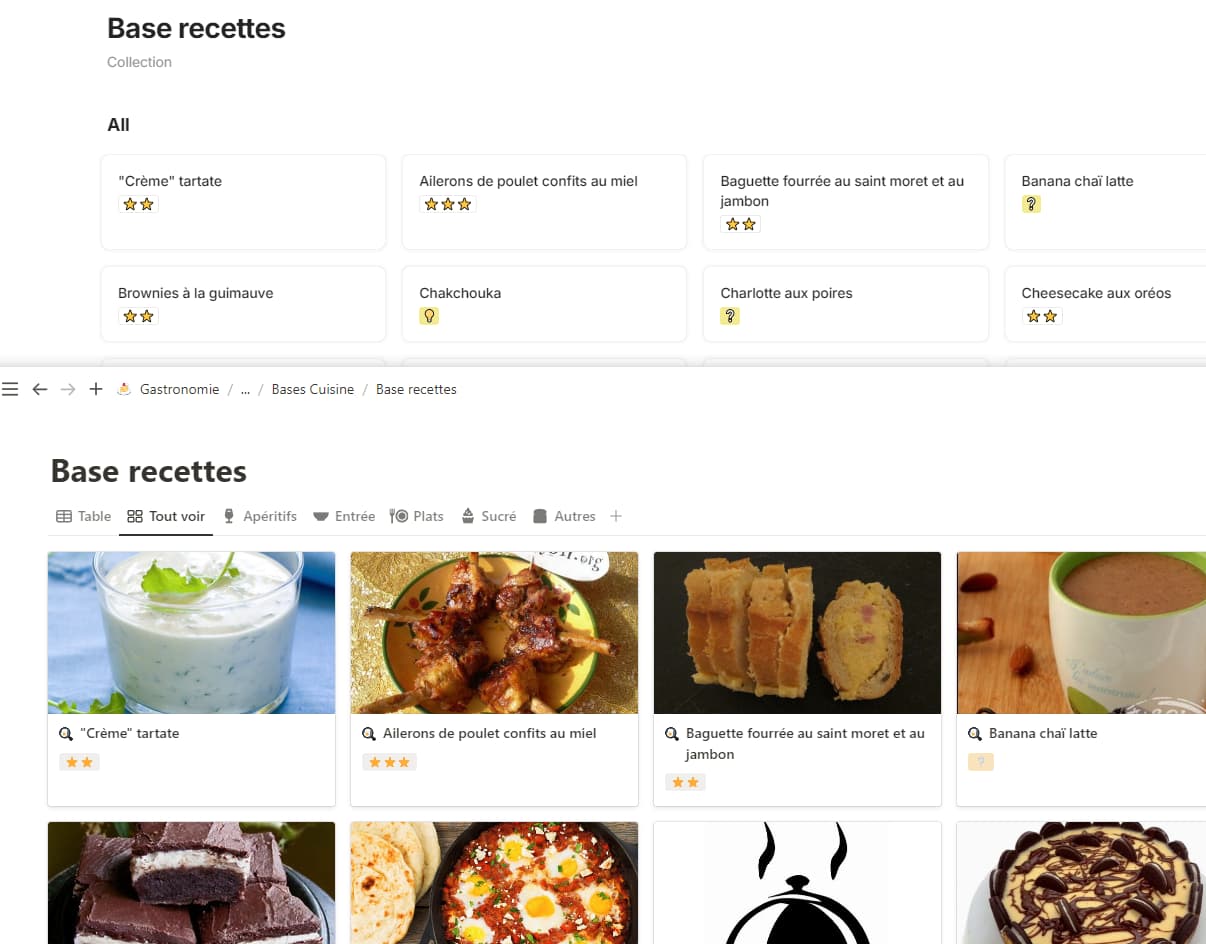Add a new view with the plus after Autres
The height and width of the screenshot is (944, 1206).
(x=616, y=516)
